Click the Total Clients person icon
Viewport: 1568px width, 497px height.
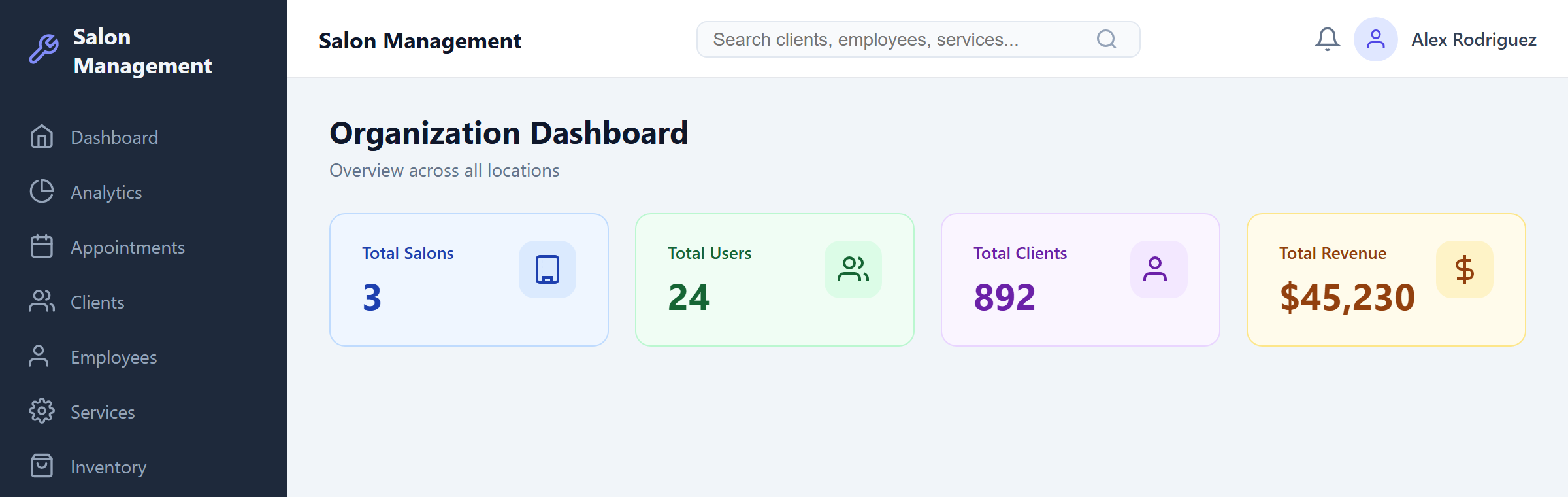click(1155, 269)
